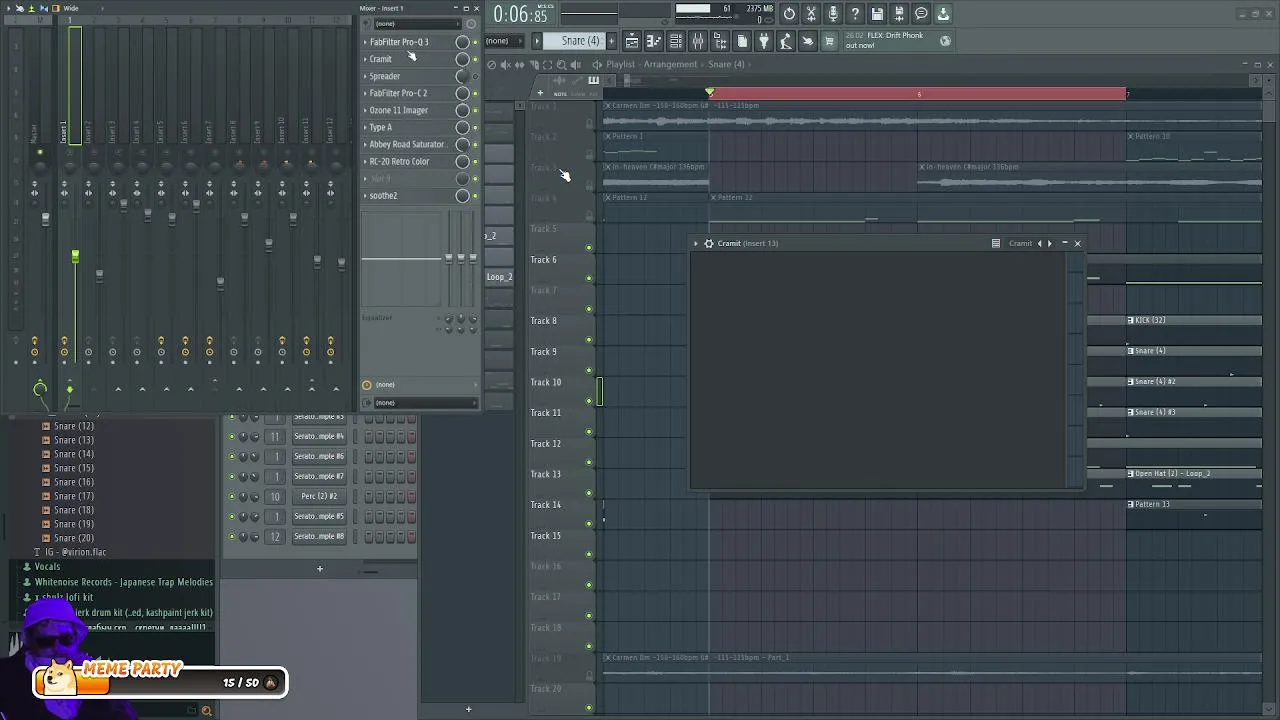This screenshot has height=720, width=1280.
Task: Select Snare (15) in the browser
Action: click(x=74, y=468)
